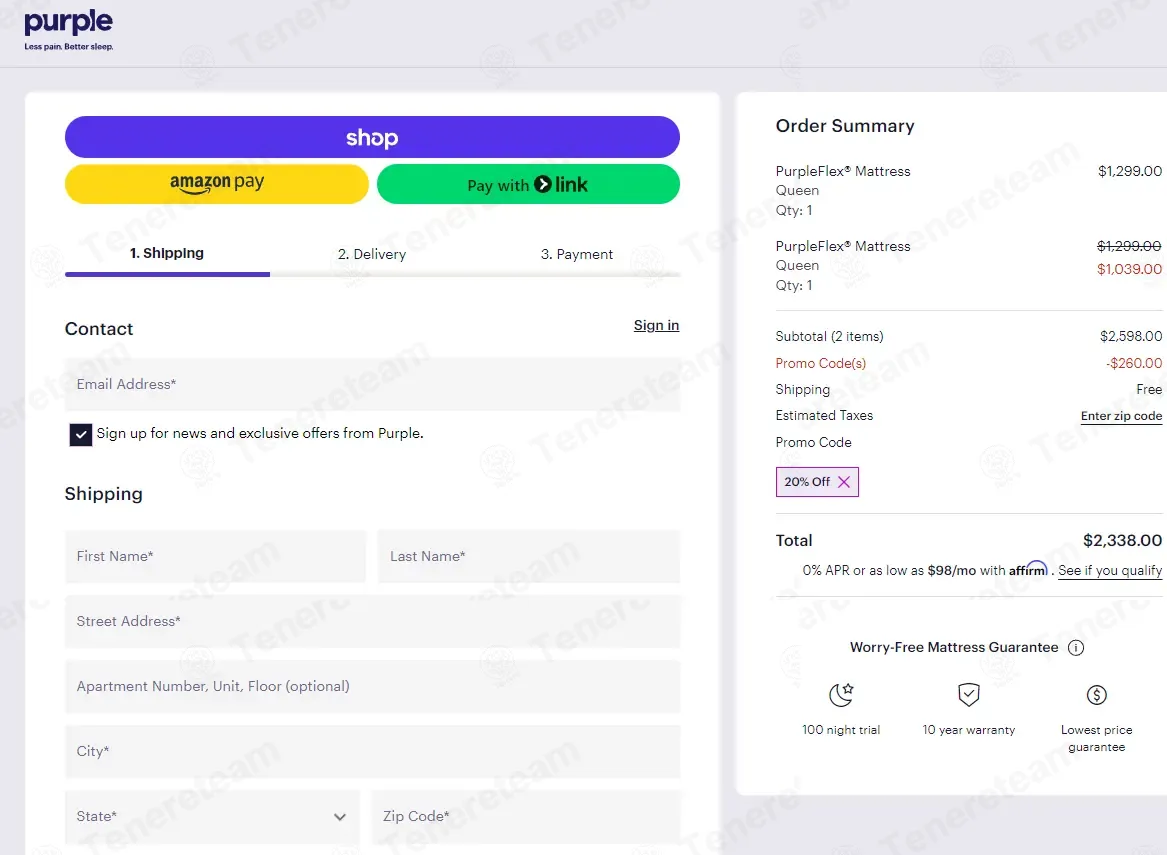Pay with the Shop button
1167x855 pixels.
(372, 137)
